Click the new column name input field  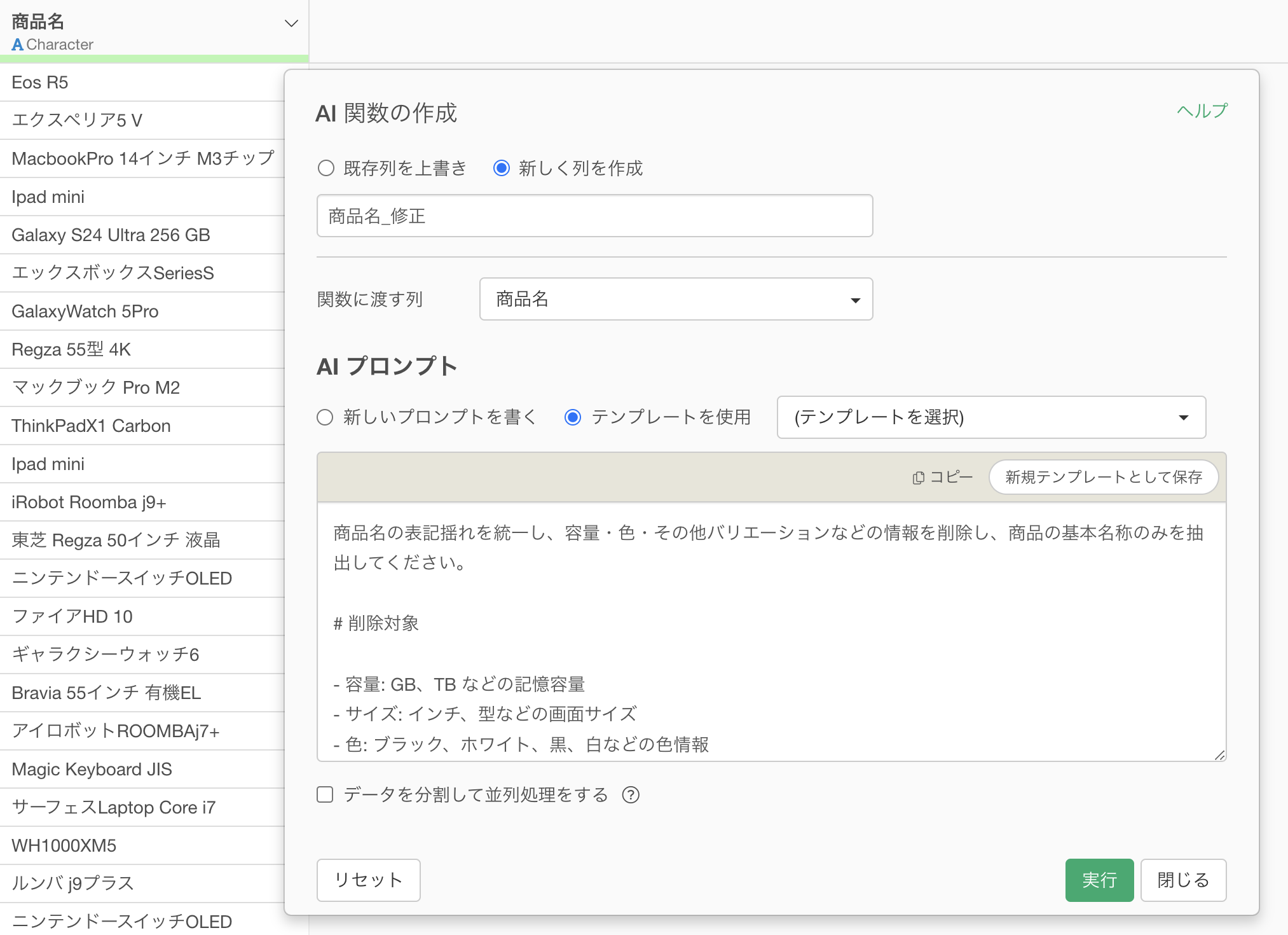[594, 216]
